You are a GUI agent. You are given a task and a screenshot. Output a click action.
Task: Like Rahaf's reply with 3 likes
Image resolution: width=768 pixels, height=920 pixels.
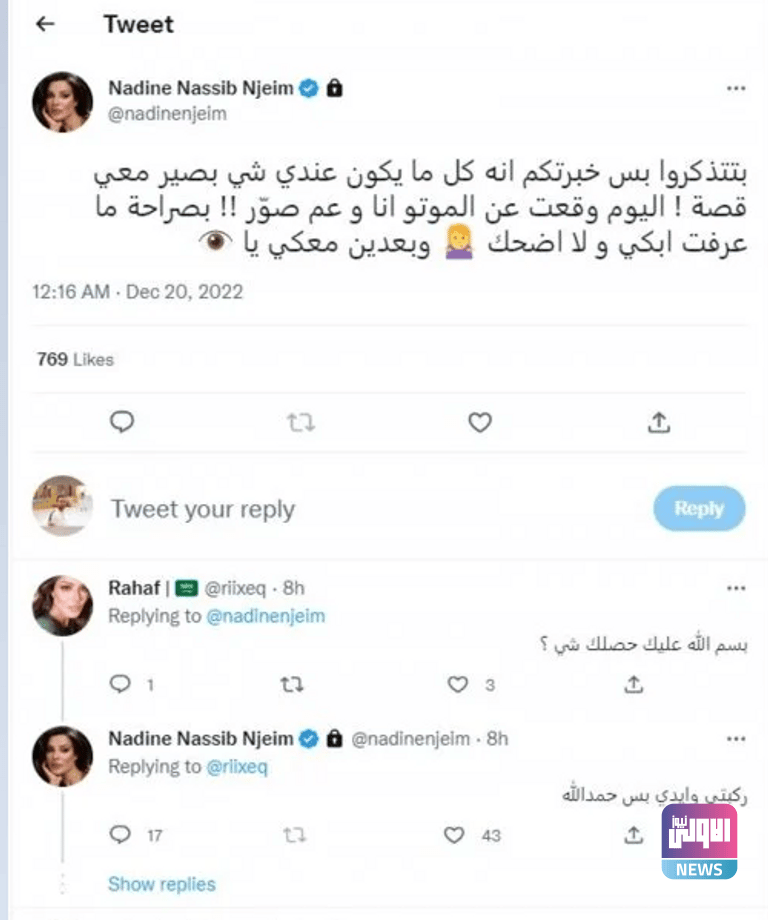(458, 685)
